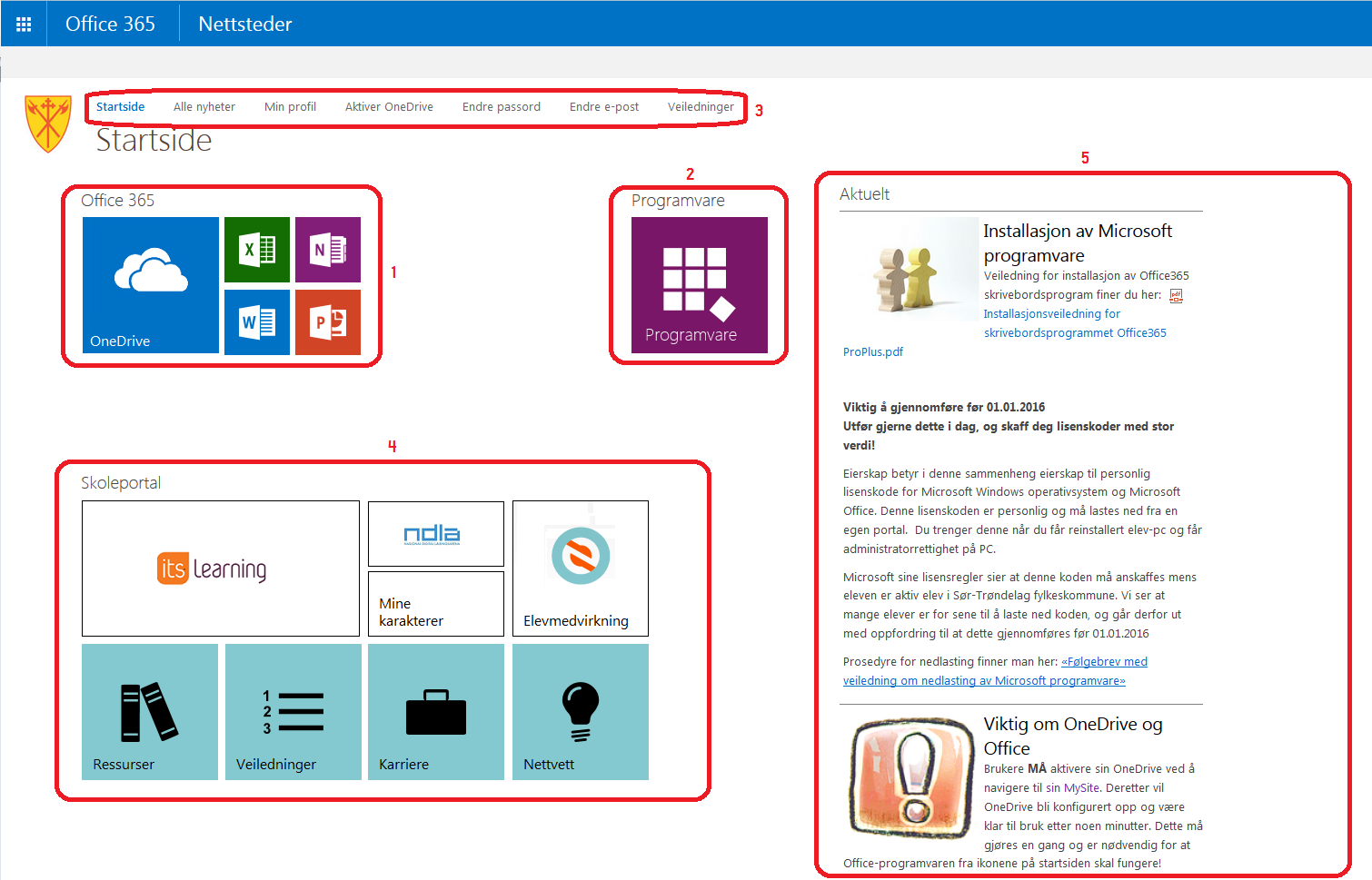
Task: Click the Nettsteder header link
Action: [245, 24]
